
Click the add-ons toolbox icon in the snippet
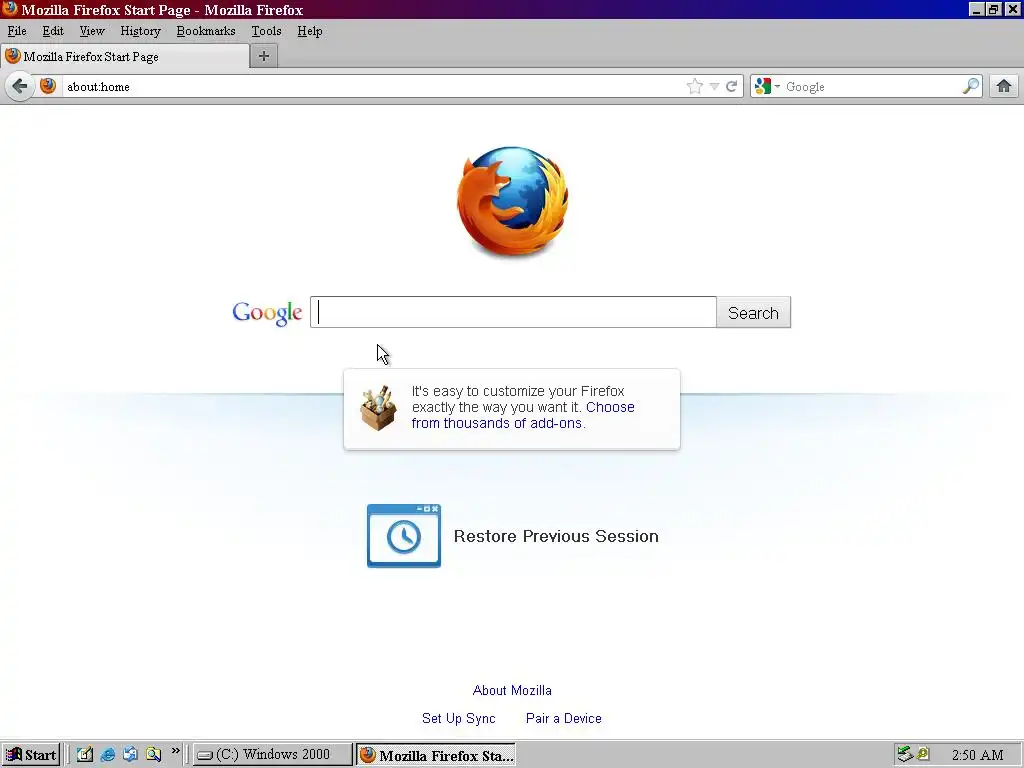pyautogui.click(x=379, y=408)
